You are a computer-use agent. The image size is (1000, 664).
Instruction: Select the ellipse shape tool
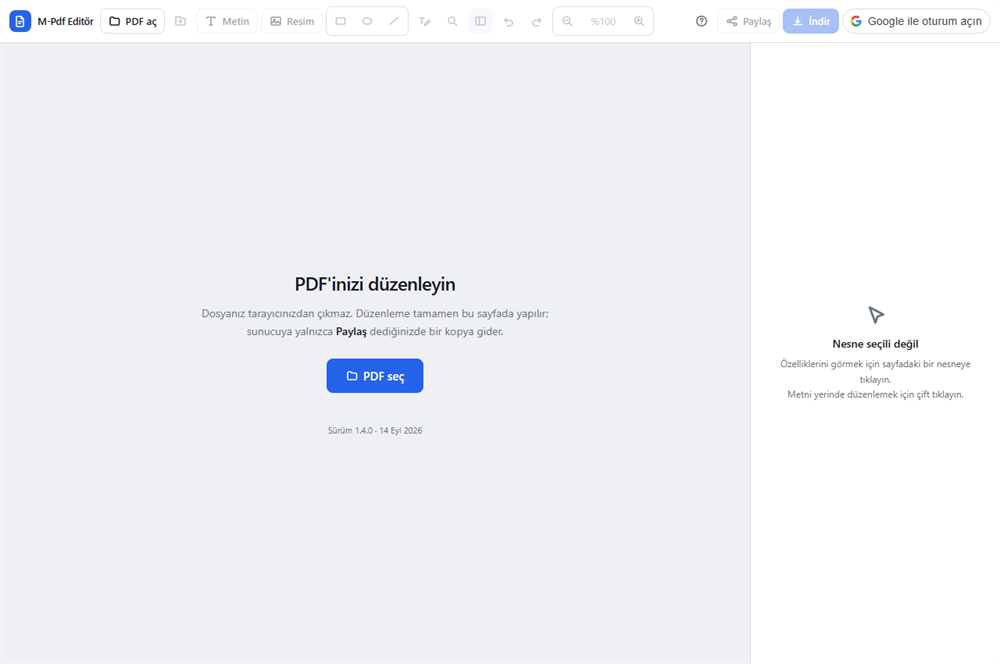click(x=367, y=21)
